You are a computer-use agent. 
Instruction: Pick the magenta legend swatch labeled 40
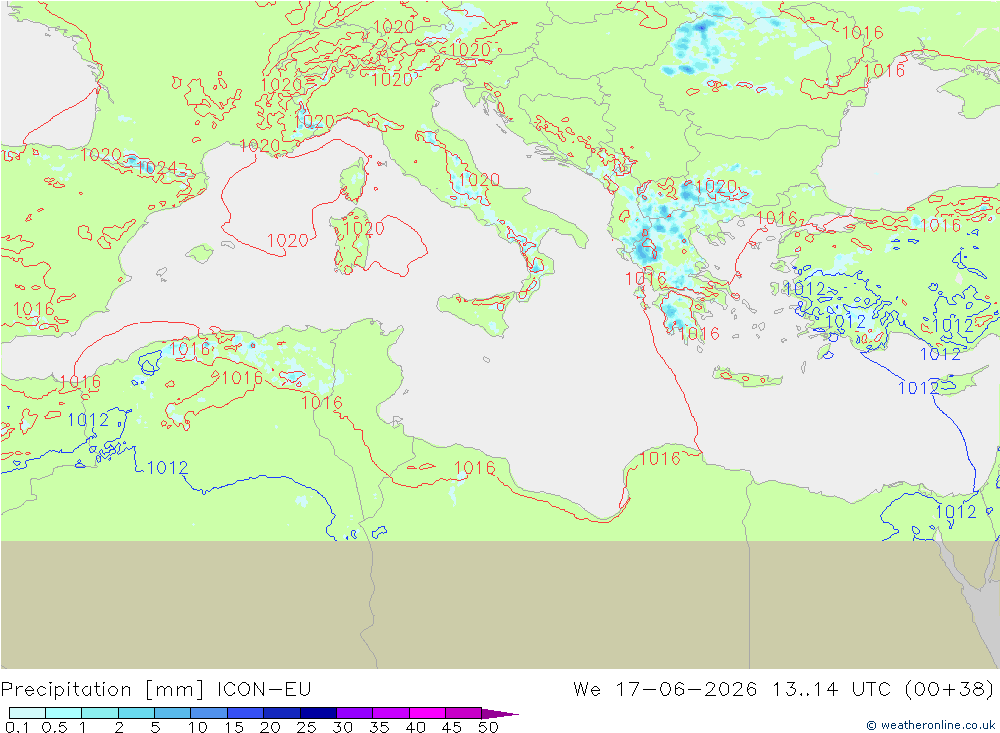(427, 713)
